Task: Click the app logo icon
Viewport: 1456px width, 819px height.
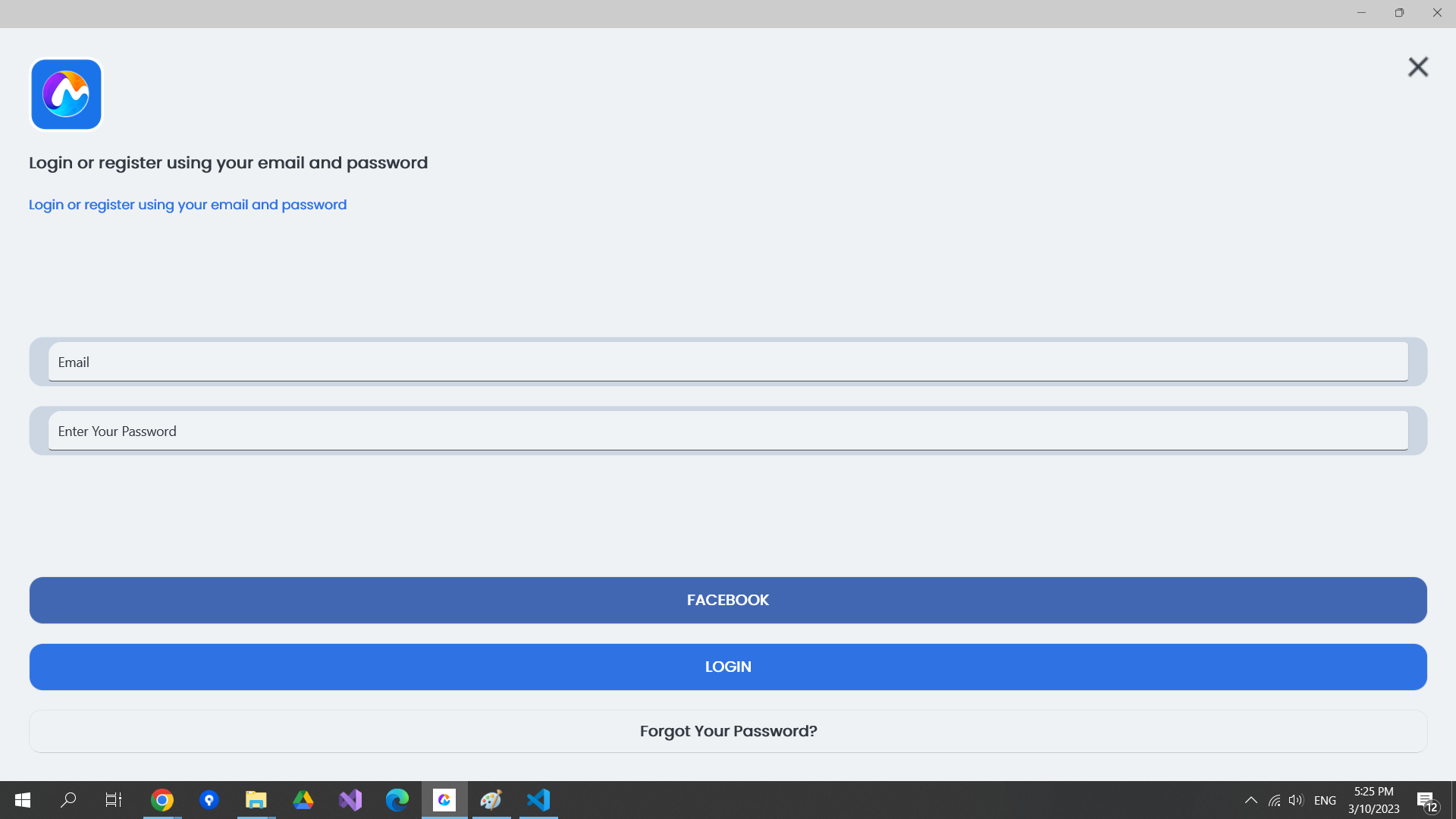Action: tap(66, 95)
